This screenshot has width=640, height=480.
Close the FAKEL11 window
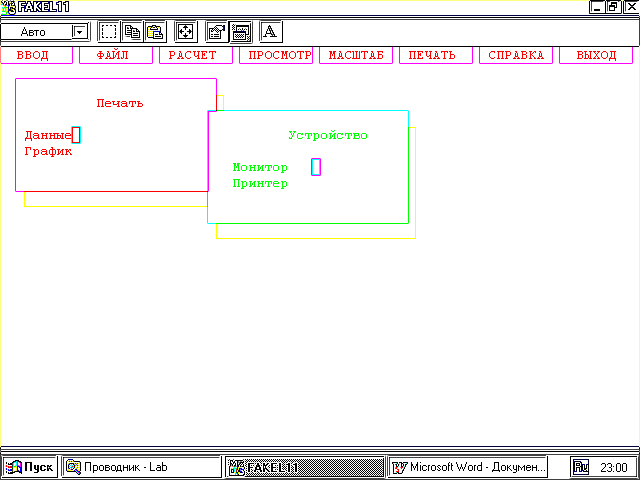pyautogui.click(x=629, y=7)
